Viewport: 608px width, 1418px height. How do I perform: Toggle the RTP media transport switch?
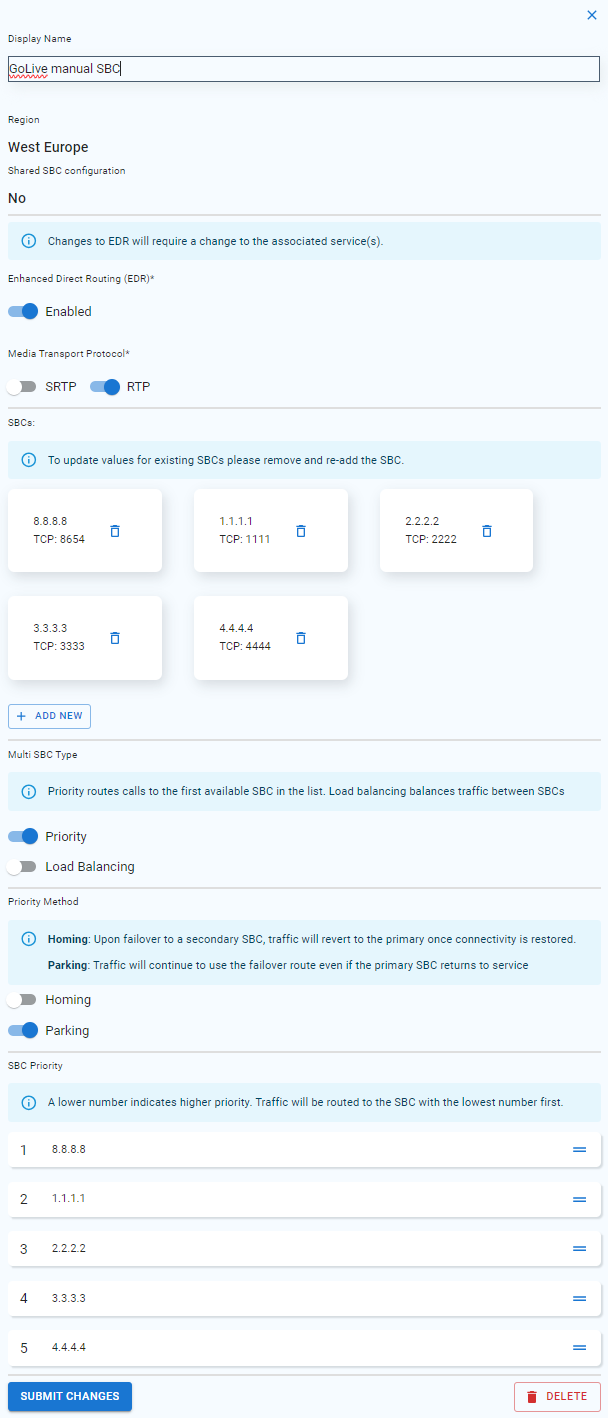[105, 386]
